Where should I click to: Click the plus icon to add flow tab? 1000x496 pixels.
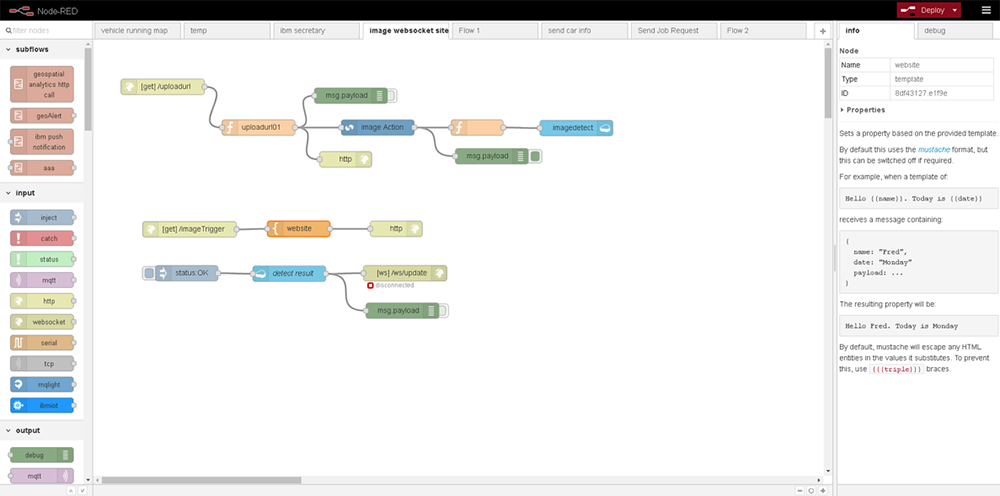822,31
